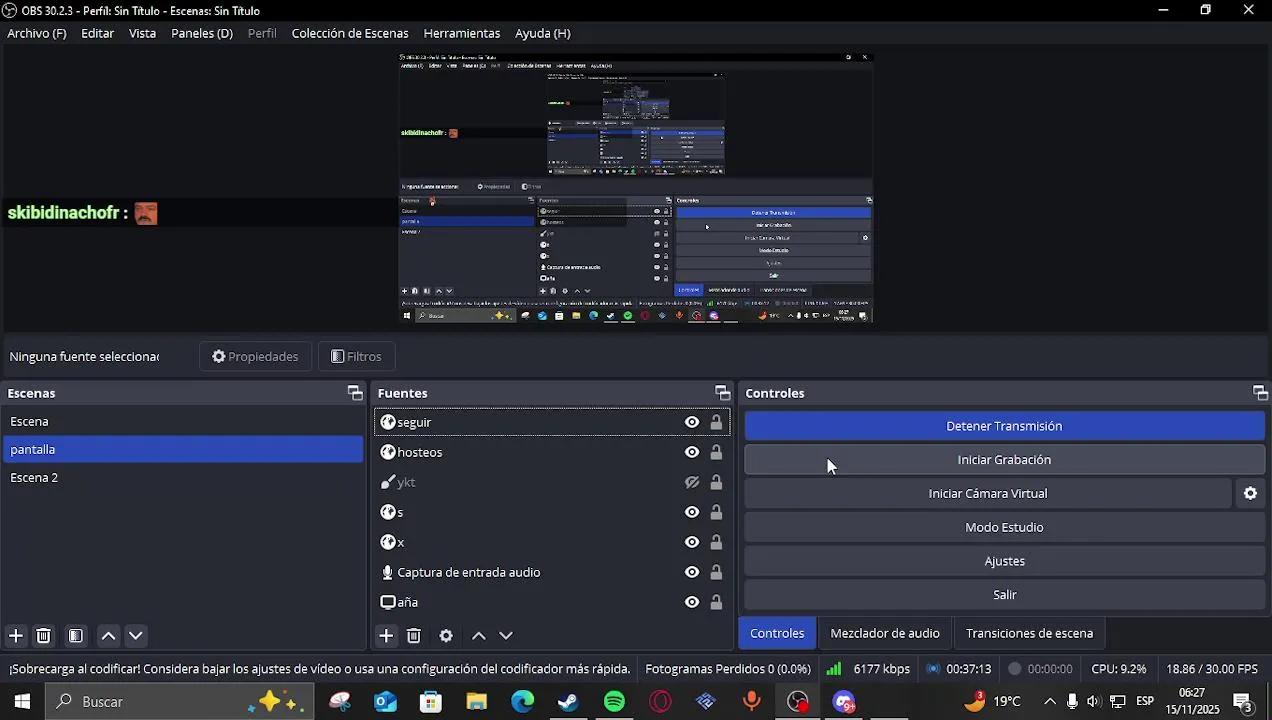
Task: Pop out the Controles dock panel
Action: click(x=1260, y=393)
